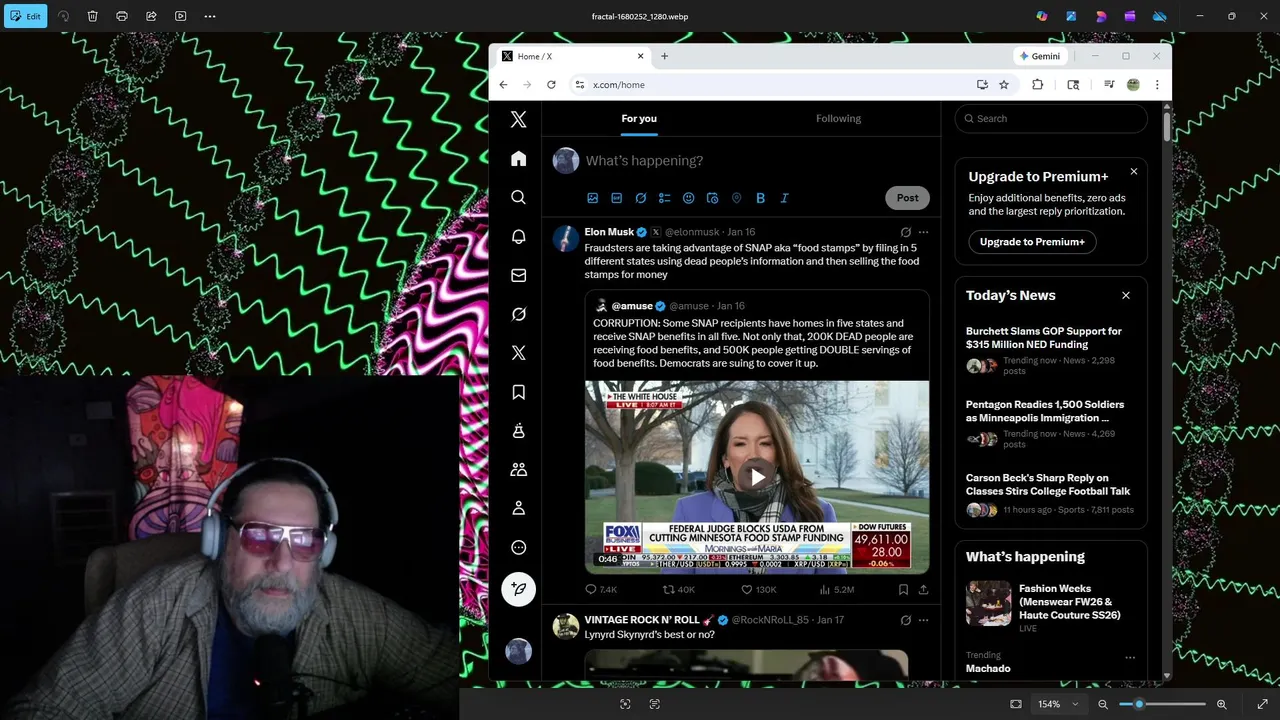The width and height of the screenshot is (1280, 720).
Task: Click the X logo at top of sidebar
Action: 518,119
